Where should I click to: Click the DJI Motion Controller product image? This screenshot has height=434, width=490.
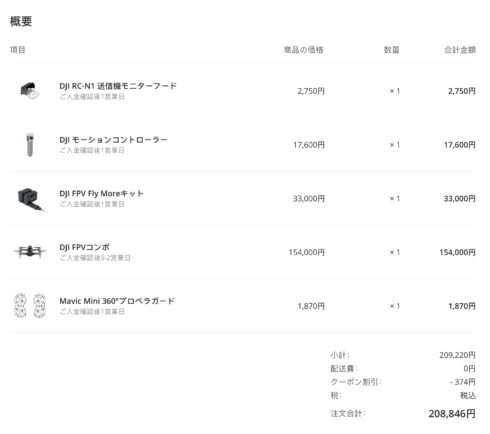click(30, 145)
